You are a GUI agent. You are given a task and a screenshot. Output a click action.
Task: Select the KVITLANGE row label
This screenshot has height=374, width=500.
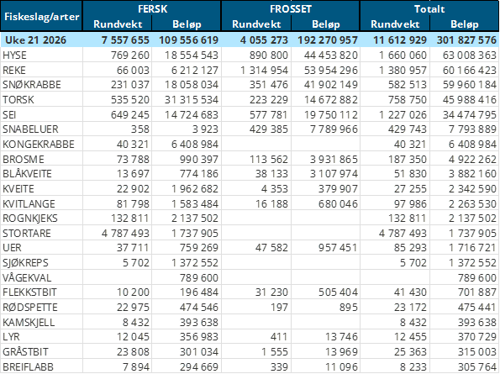tap(29, 204)
